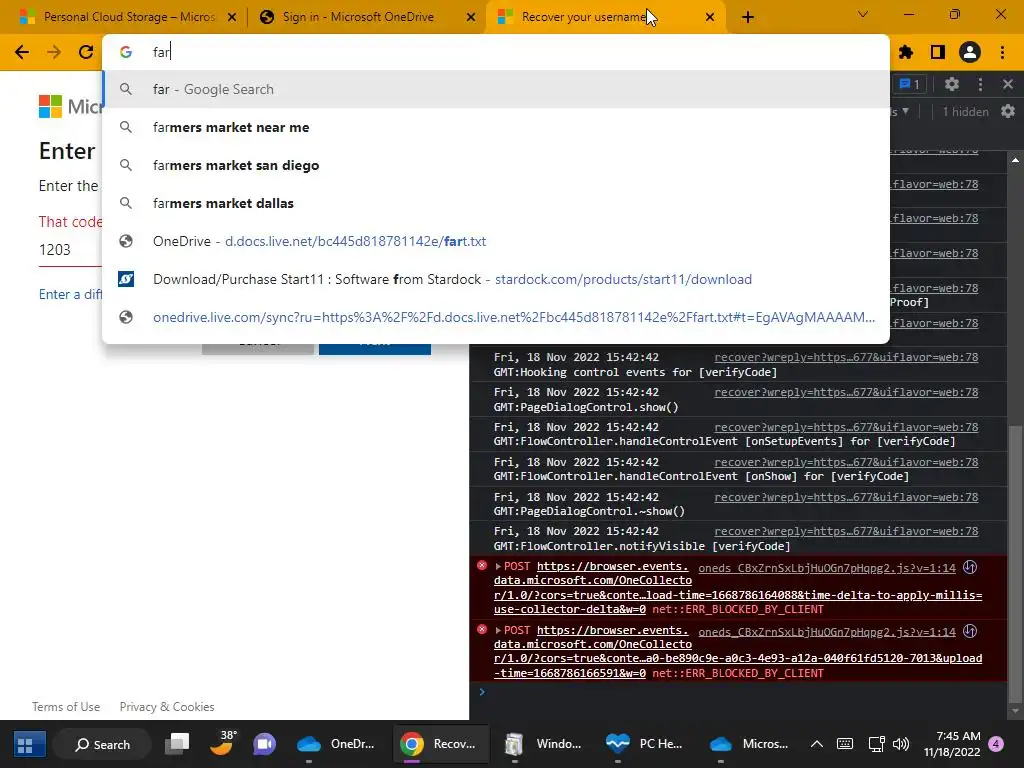The width and height of the screenshot is (1024, 768).
Task: Open the tab search chevron dropdown
Action: (x=863, y=14)
